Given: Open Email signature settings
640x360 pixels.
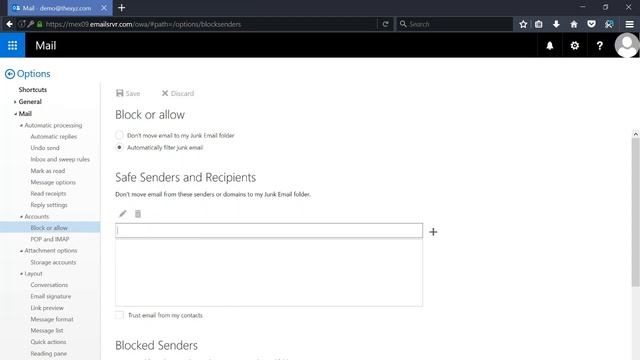Looking at the screenshot, I should tap(51, 296).
